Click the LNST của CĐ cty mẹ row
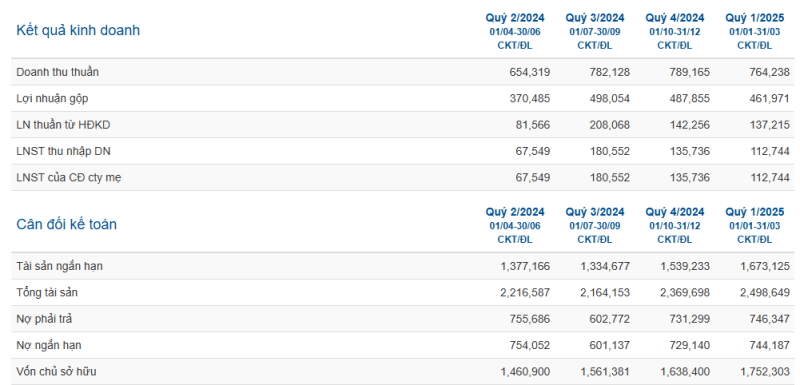Viewport: 800px width, 385px height. (x=403, y=177)
